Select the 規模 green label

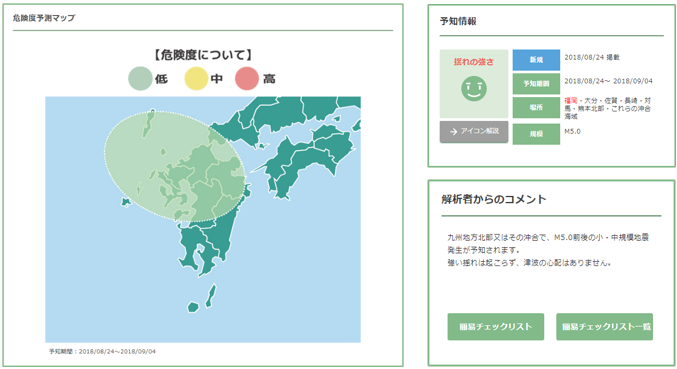coord(536,134)
